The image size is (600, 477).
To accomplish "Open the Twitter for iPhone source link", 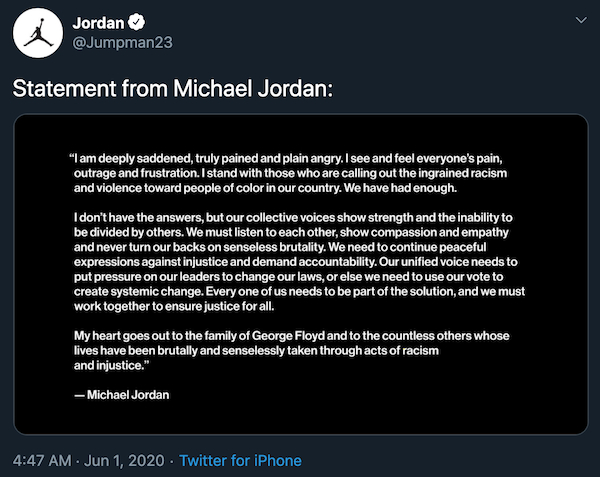I will [239, 461].
